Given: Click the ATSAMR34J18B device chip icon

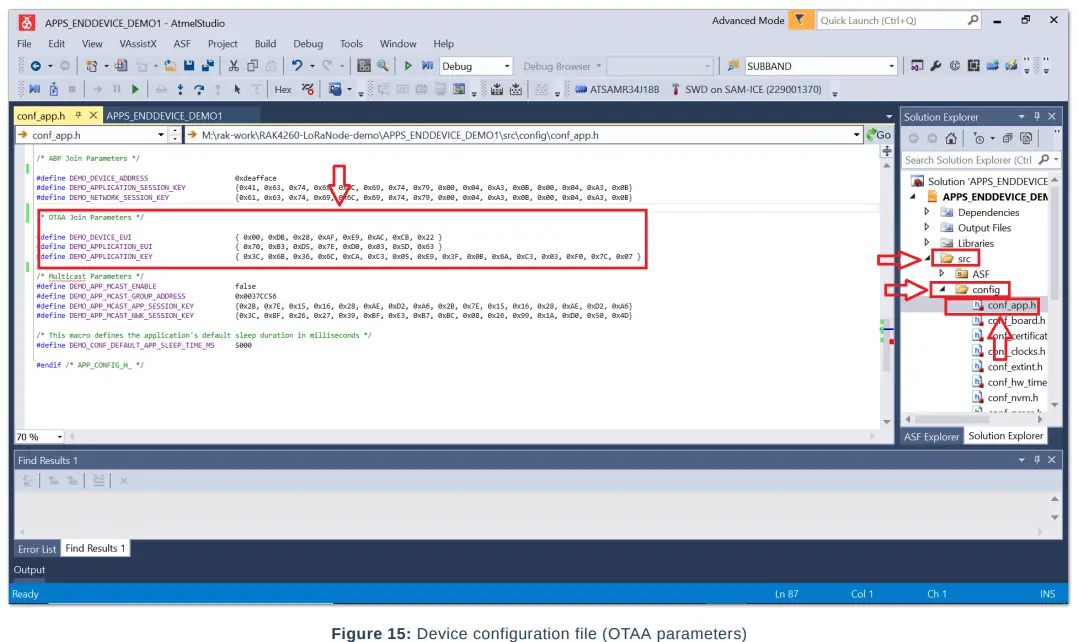Looking at the screenshot, I should click(581, 89).
